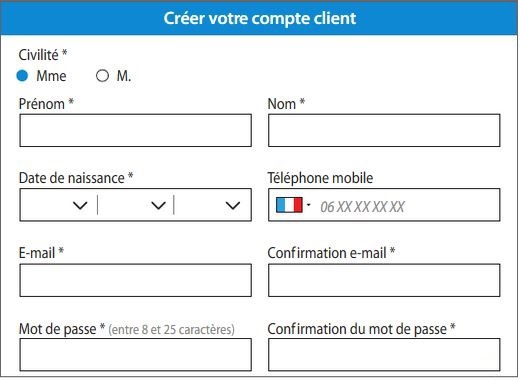This screenshot has width=520, height=380.
Task: Click the M. label text
Action: click(124, 76)
